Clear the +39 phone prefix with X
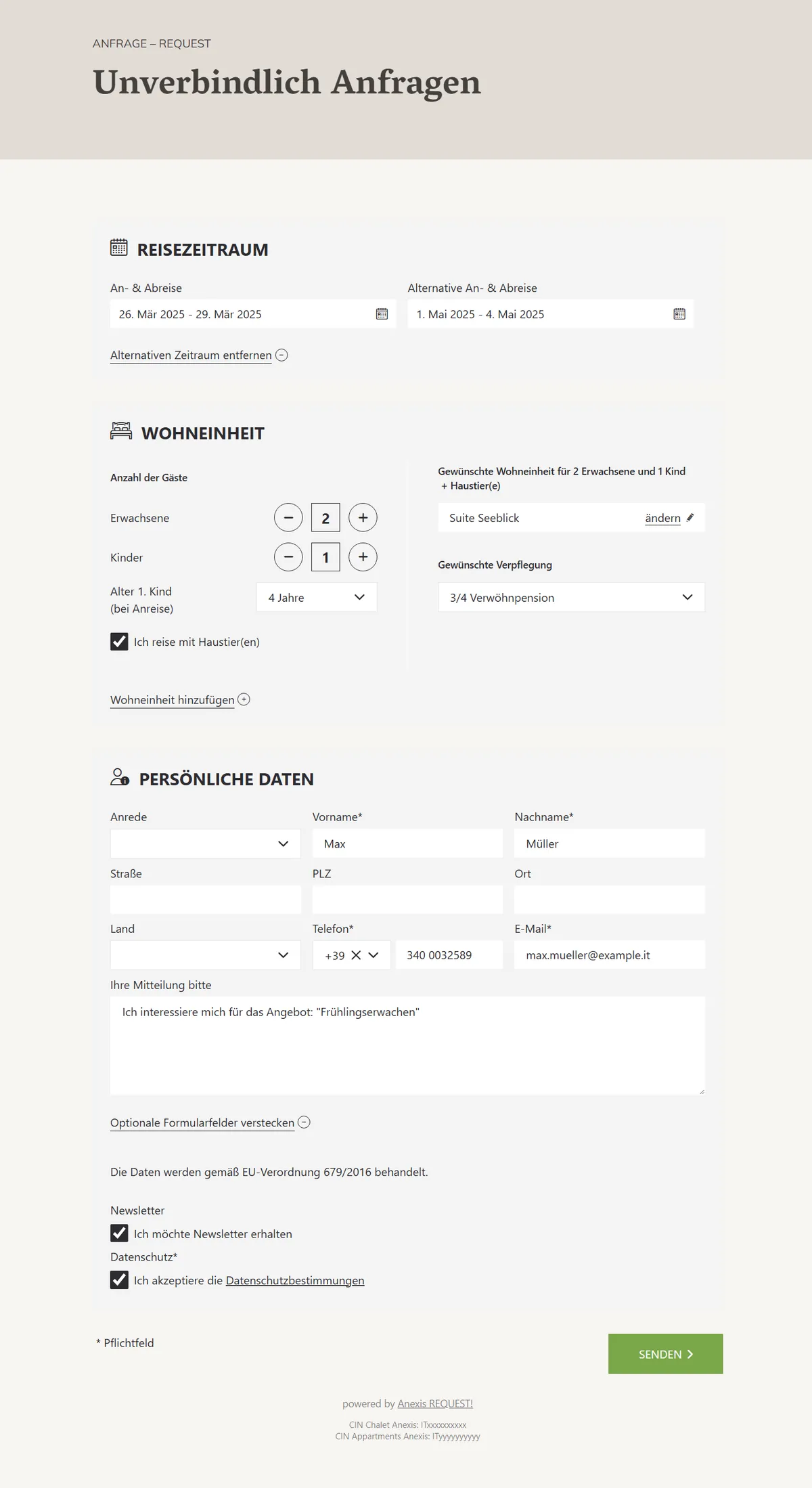Viewport: 812px width, 1488px height. pos(356,955)
